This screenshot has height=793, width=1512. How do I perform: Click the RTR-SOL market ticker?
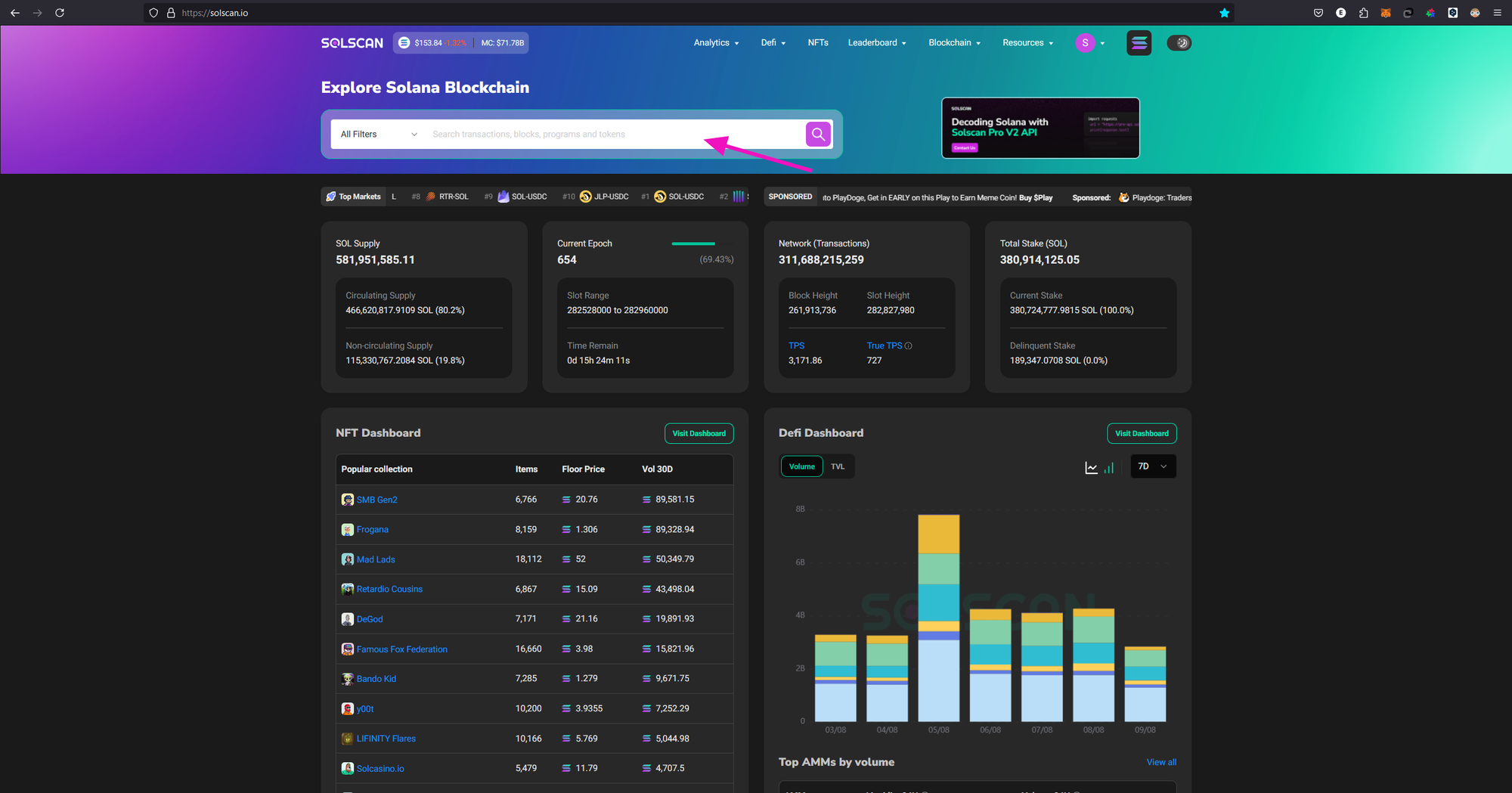447,197
